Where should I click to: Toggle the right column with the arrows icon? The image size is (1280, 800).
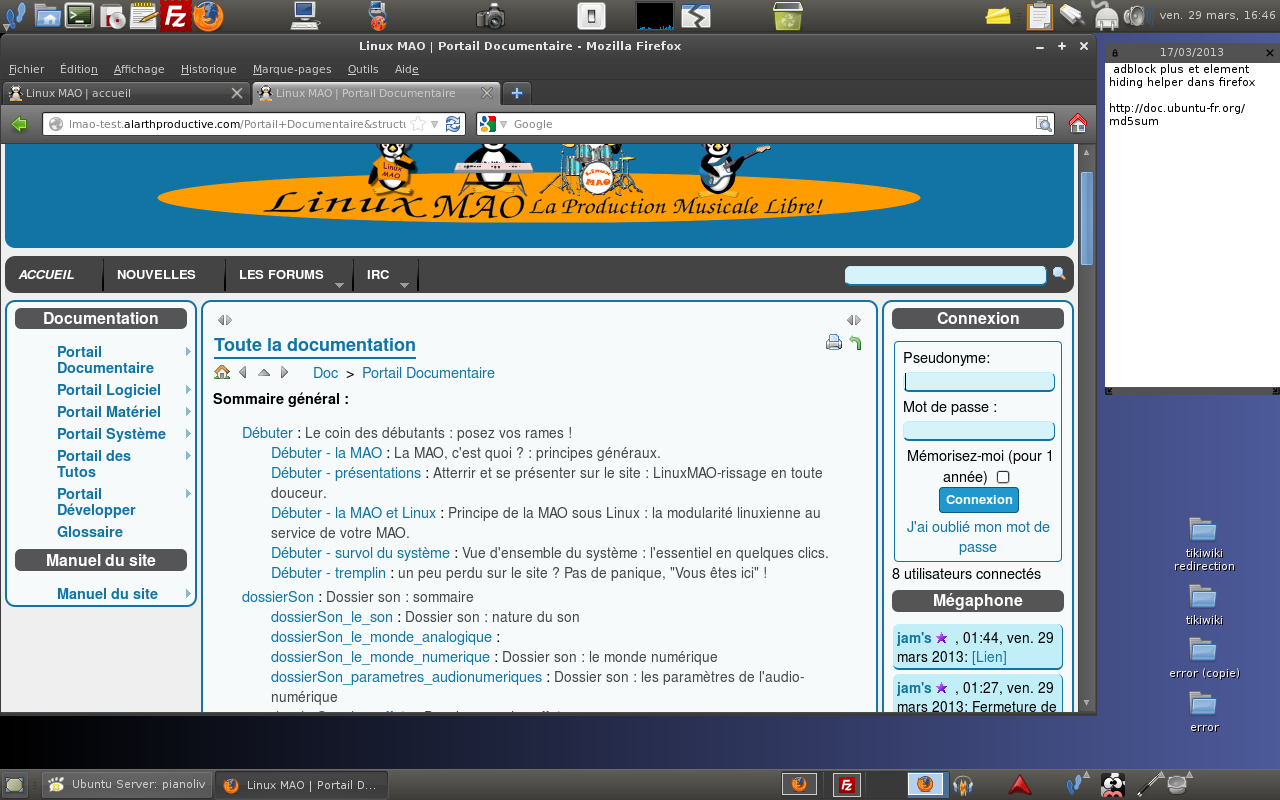(x=853, y=320)
